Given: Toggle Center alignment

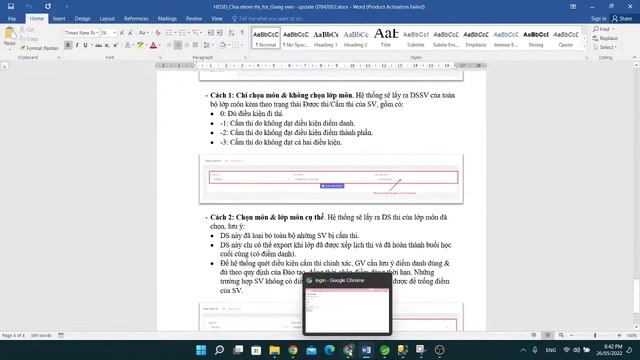Looking at the screenshot, I should click(x=178, y=45).
